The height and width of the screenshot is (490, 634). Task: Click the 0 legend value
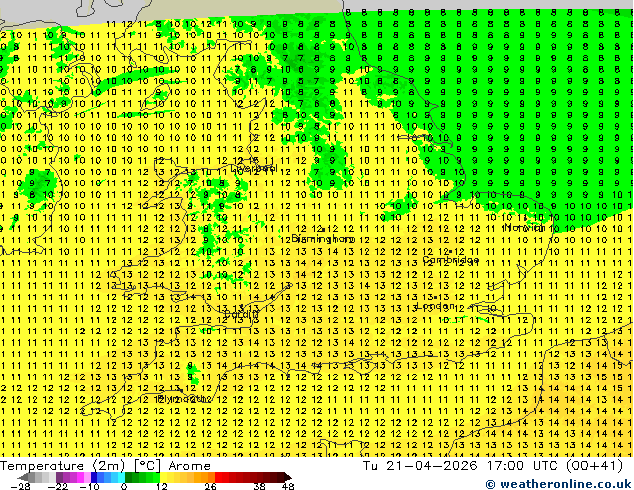coord(124,486)
